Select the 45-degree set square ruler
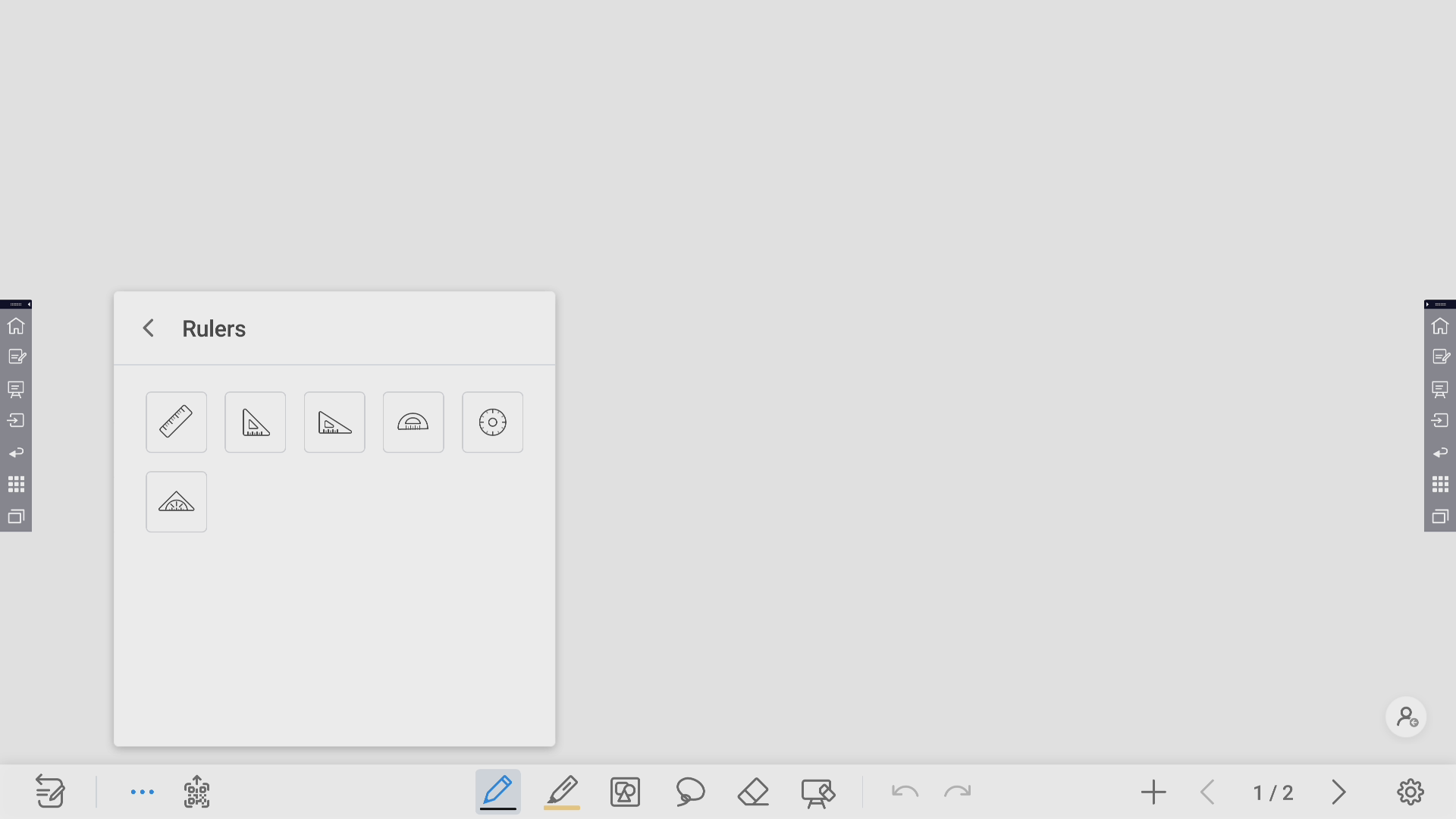The width and height of the screenshot is (1456, 819). pos(255,422)
